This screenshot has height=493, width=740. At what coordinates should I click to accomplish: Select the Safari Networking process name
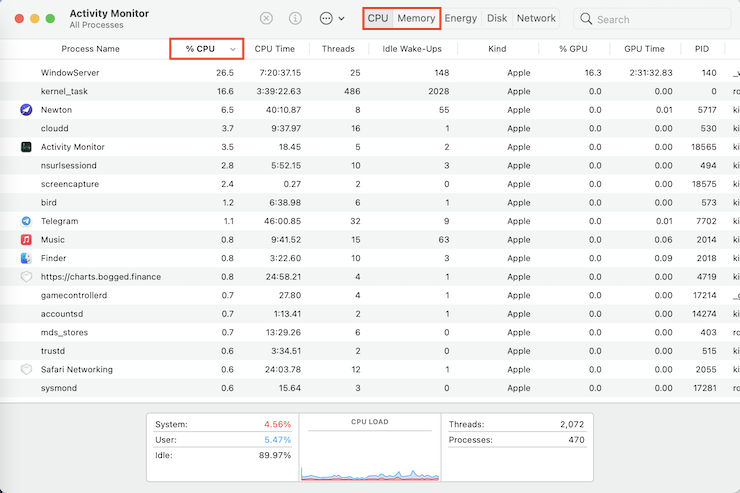point(76,369)
